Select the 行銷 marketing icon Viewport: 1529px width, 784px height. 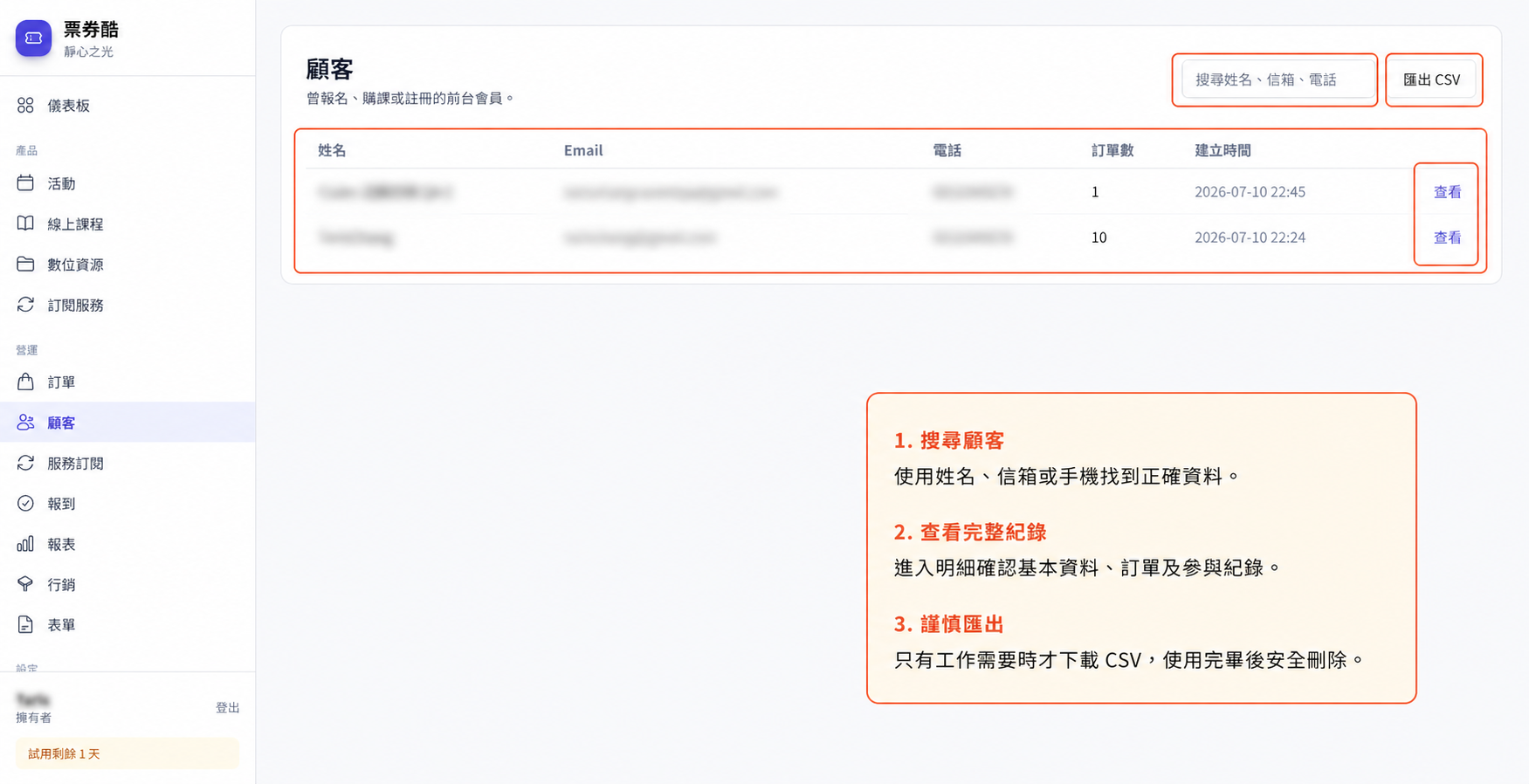25,584
